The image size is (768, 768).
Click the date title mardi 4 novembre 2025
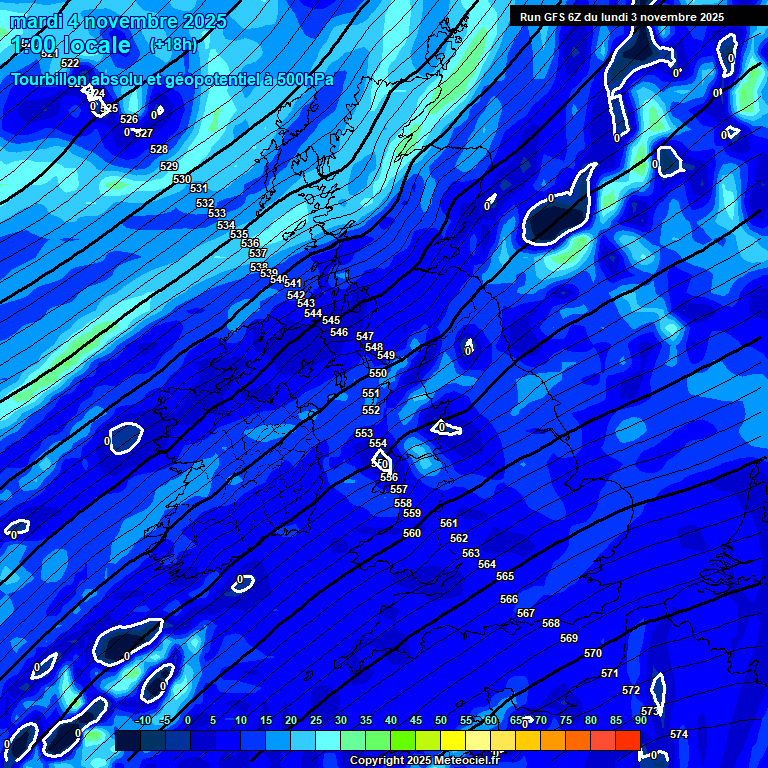[118, 21]
